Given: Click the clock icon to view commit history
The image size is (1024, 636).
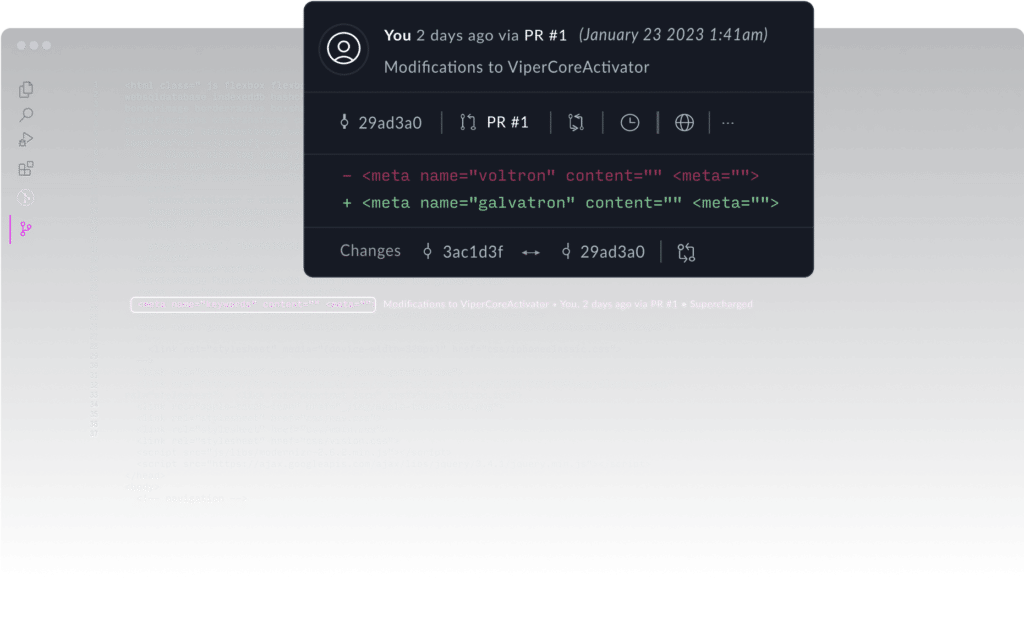Looking at the screenshot, I should [630, 122].
